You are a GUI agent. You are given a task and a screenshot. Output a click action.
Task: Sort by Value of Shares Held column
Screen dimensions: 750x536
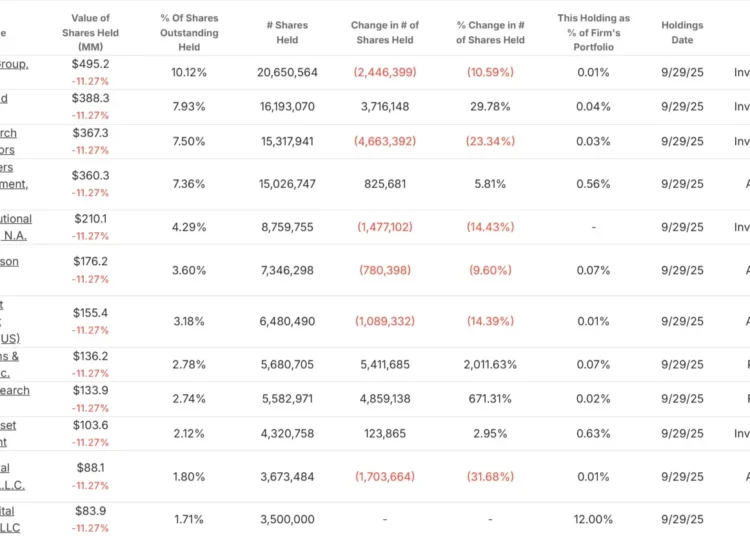(90, 33)
